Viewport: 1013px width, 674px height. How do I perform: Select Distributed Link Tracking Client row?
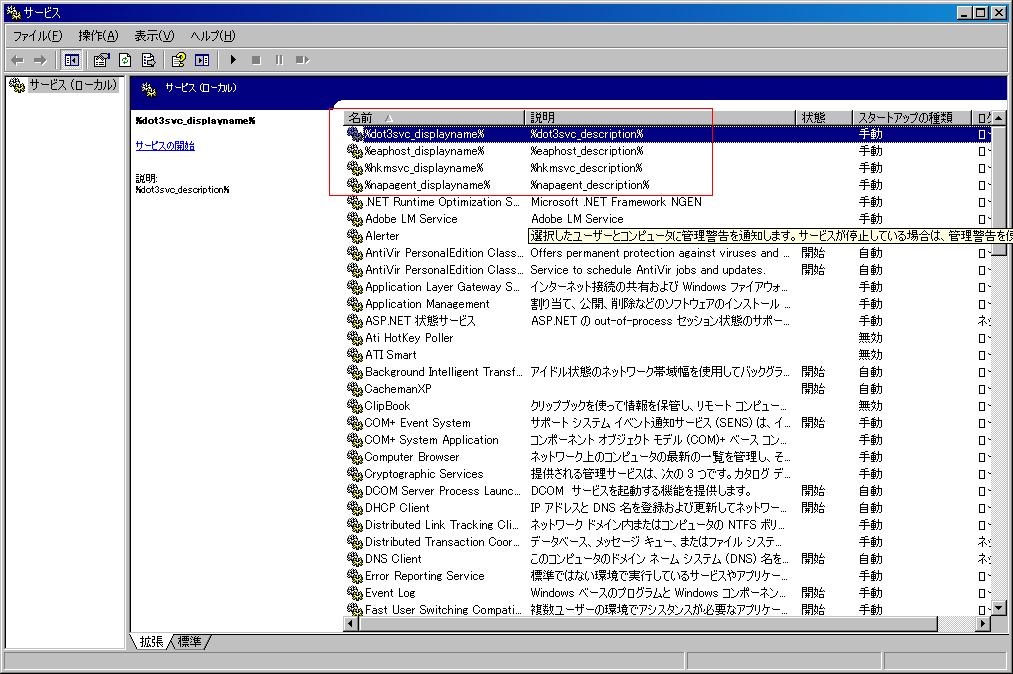coord(667,525)
